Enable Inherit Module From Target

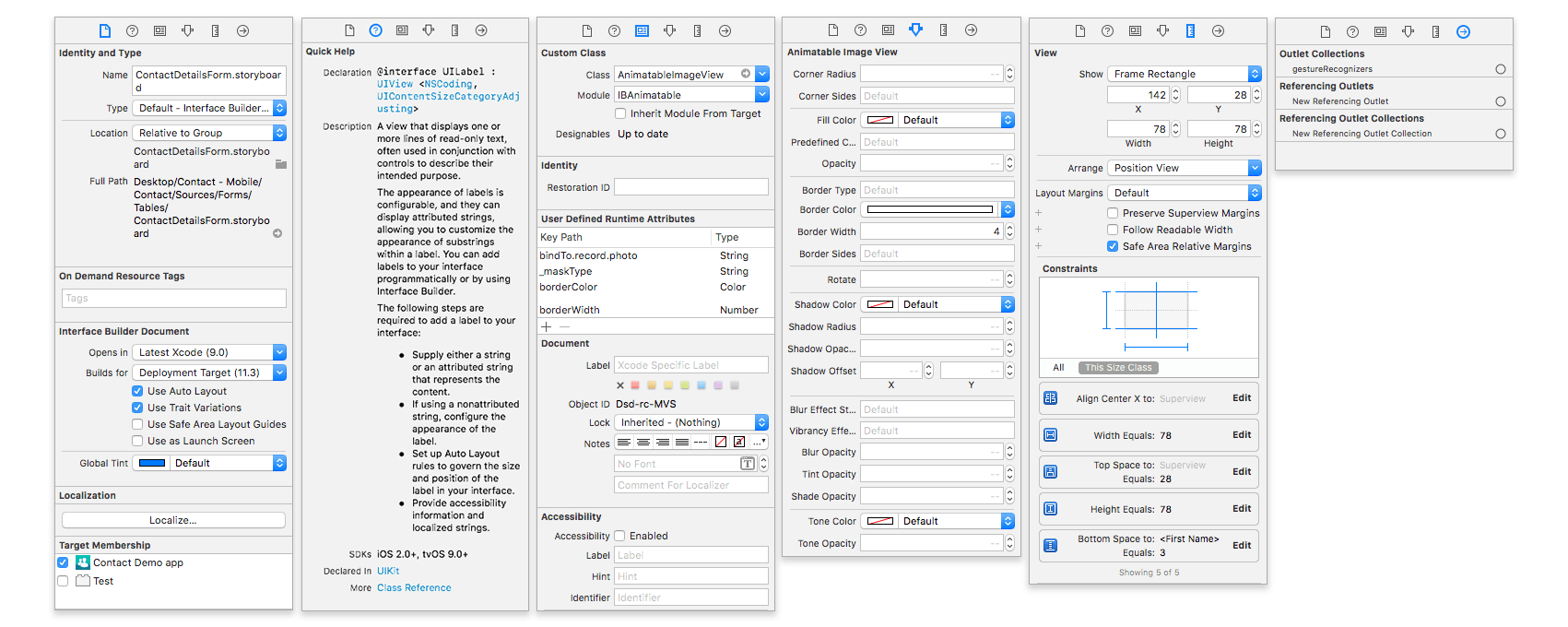pos(620,113)
